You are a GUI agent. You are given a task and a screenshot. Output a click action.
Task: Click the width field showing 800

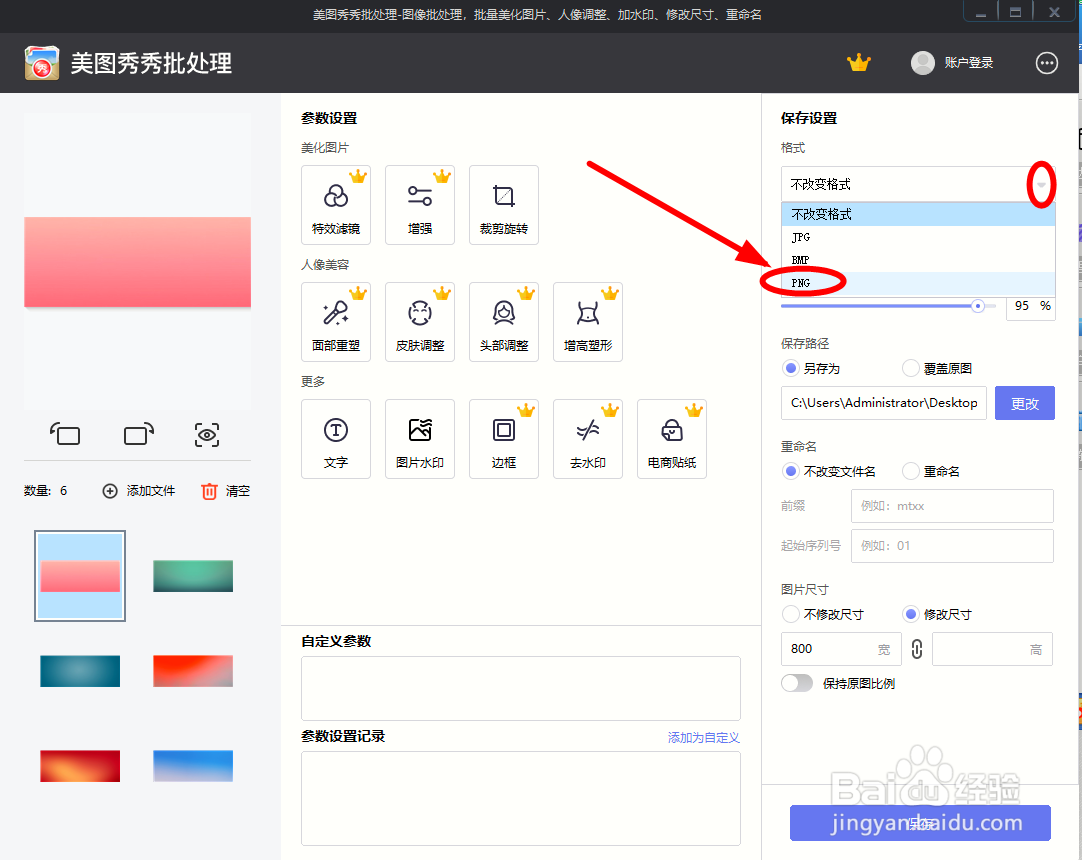841,649
